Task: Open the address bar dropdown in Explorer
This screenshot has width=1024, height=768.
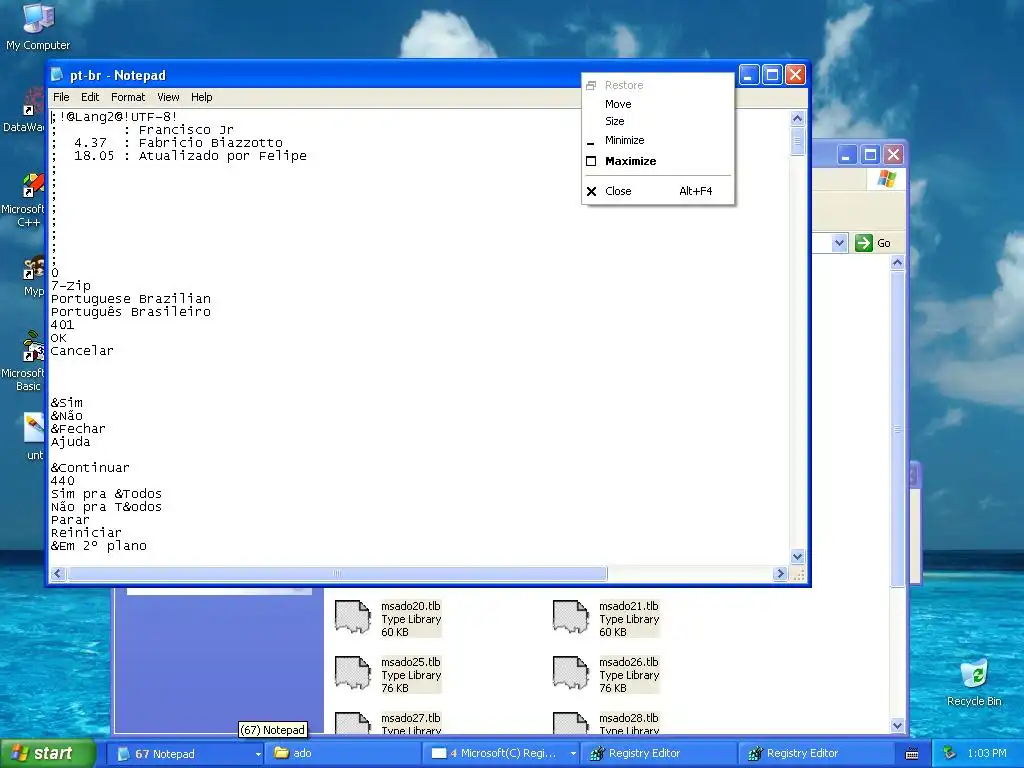Action: [839, 243]
